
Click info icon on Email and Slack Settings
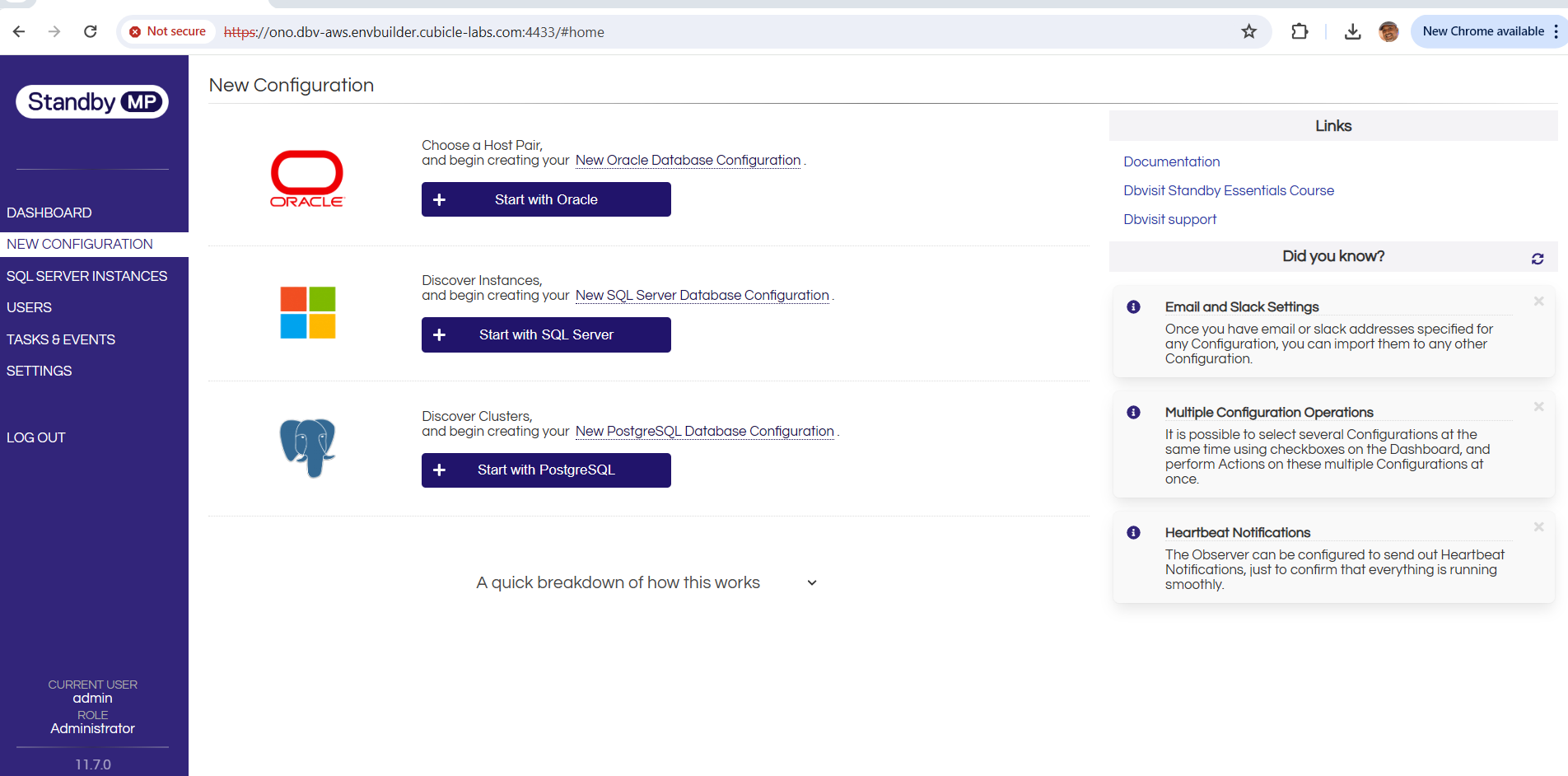pyautogui.click(x=1134, y=307)
